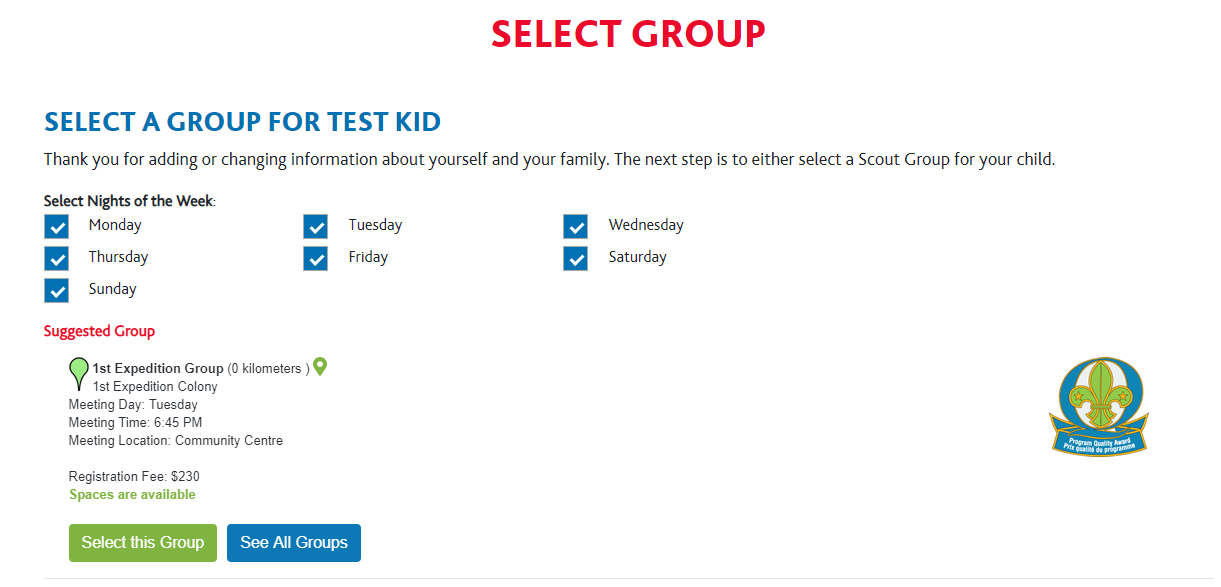The height and width of the screenshot is (587, 1221).
Task: Disable the Friday night checkbox
Action: point(316,259)
